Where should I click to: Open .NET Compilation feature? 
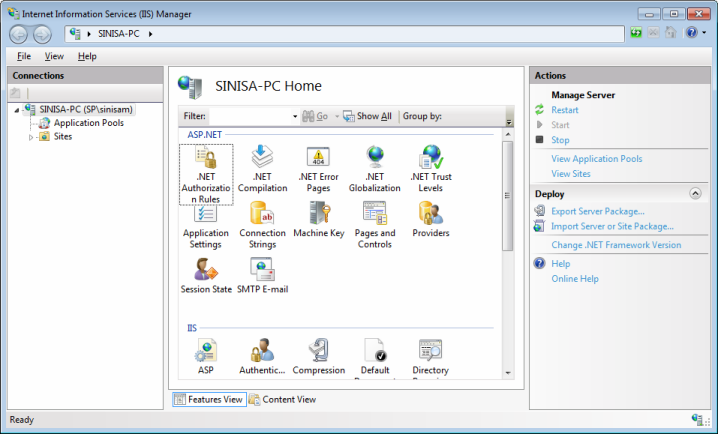coord(262,169)
